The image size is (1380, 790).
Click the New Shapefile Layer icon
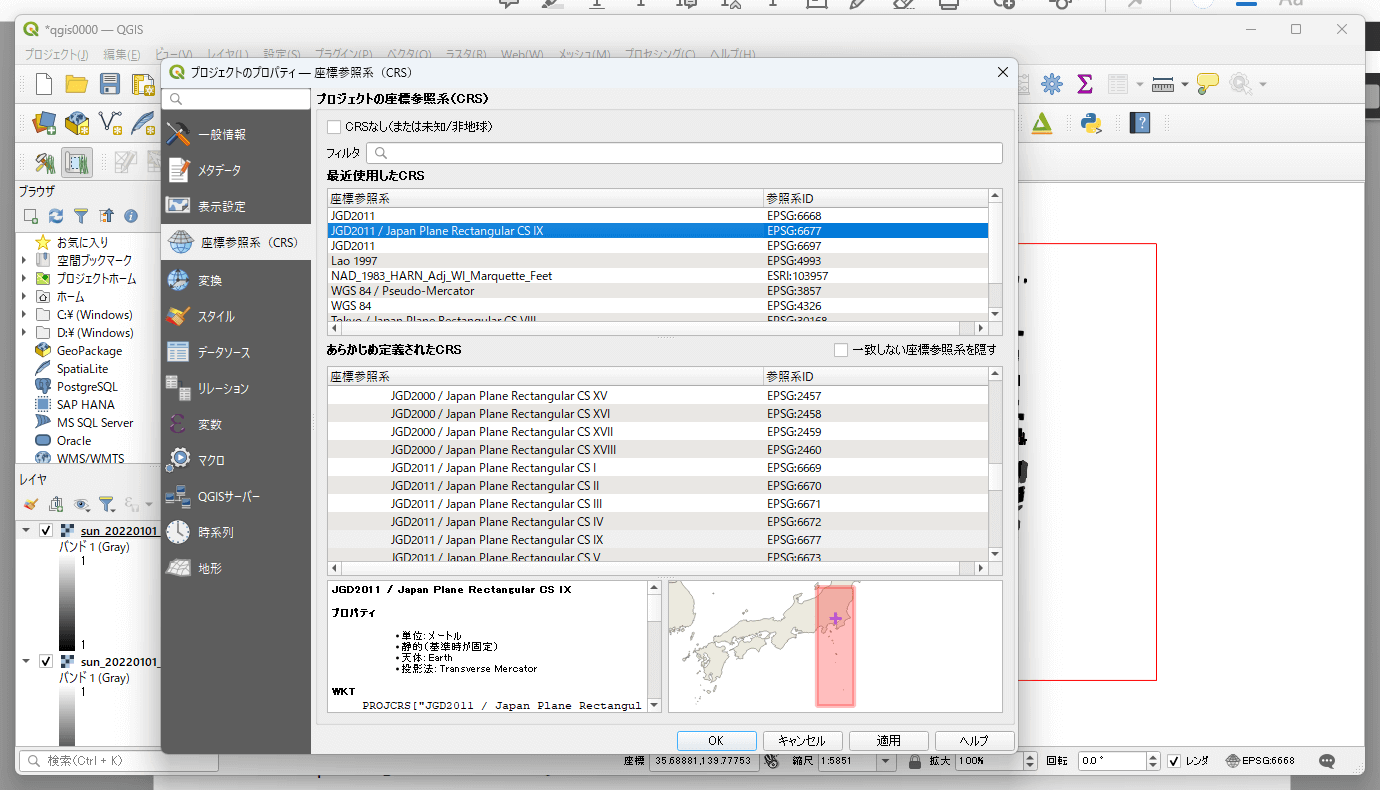110,123
